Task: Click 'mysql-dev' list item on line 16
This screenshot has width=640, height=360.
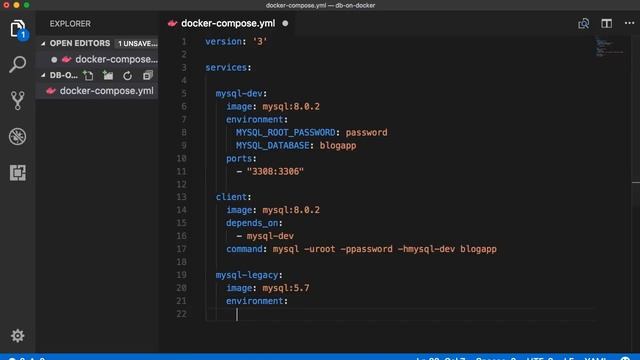Action: (x=270, y=236)
